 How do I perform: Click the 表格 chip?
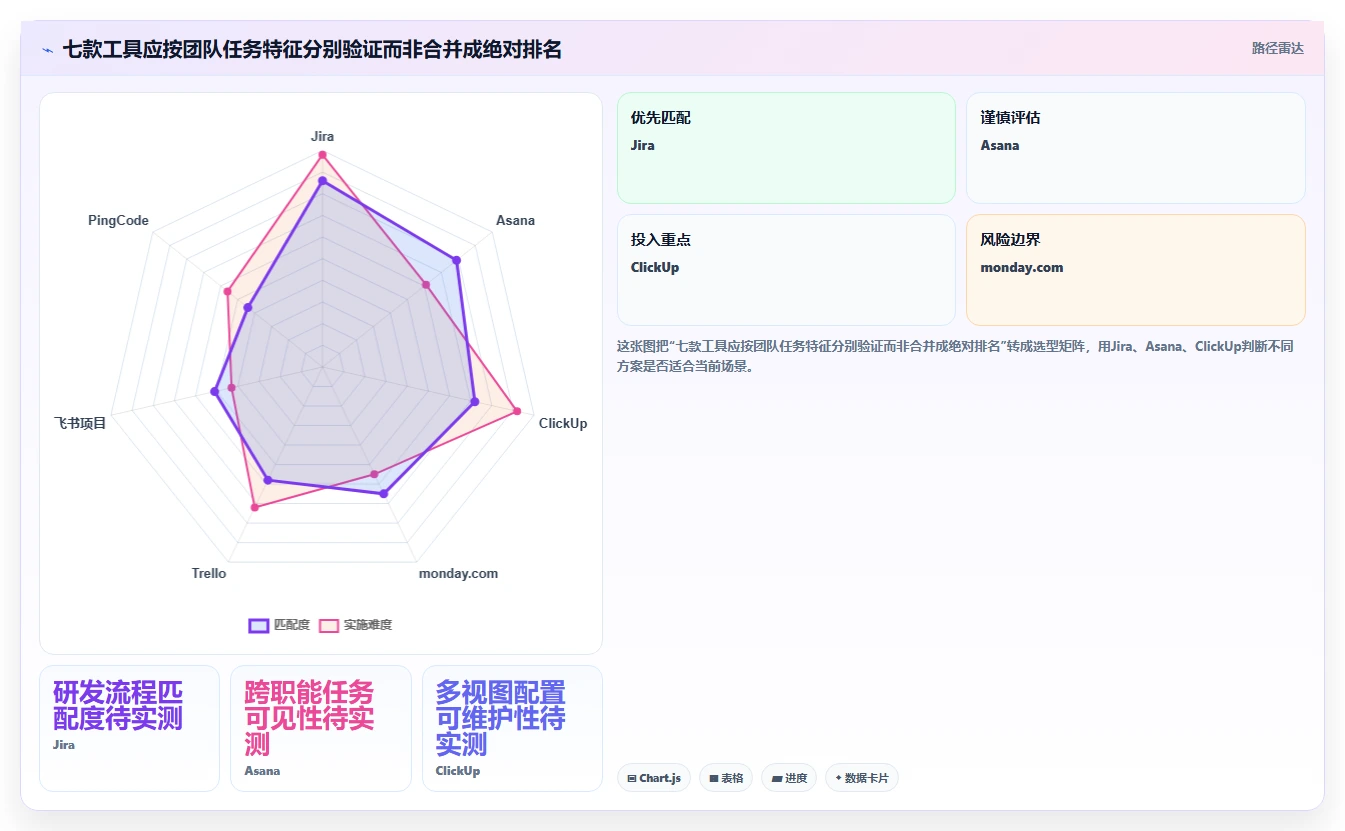click(726, 778)
